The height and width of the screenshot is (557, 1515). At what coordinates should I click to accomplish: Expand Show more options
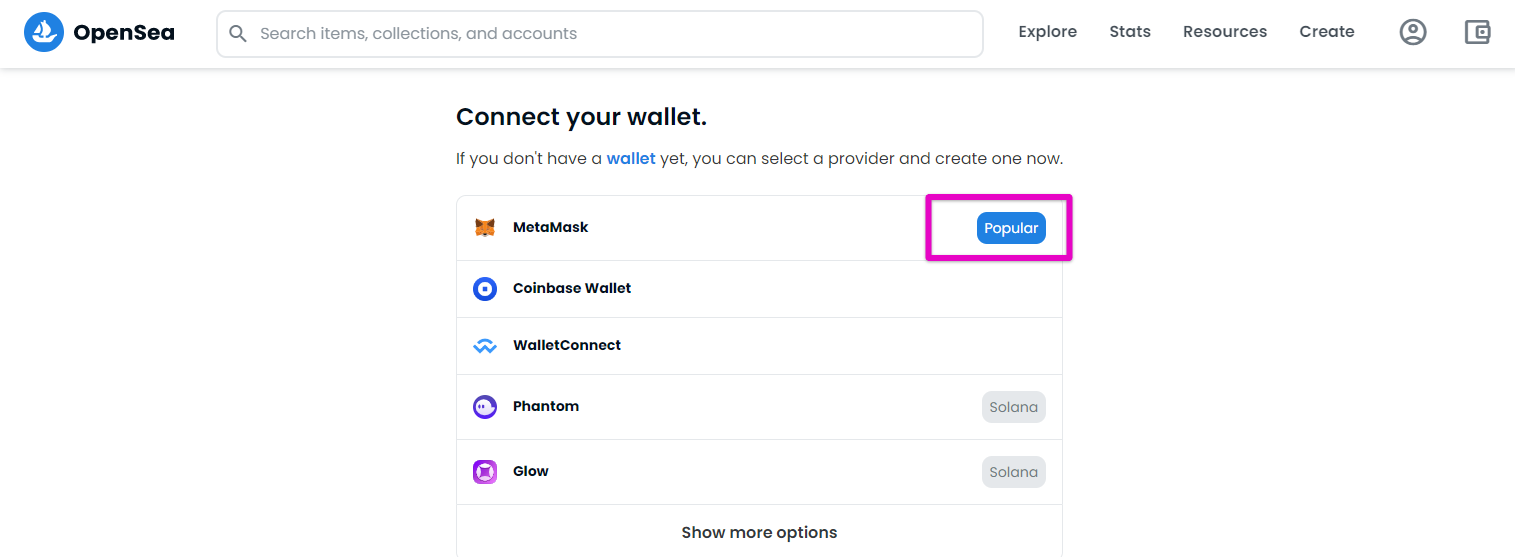(x=759, y=532)
